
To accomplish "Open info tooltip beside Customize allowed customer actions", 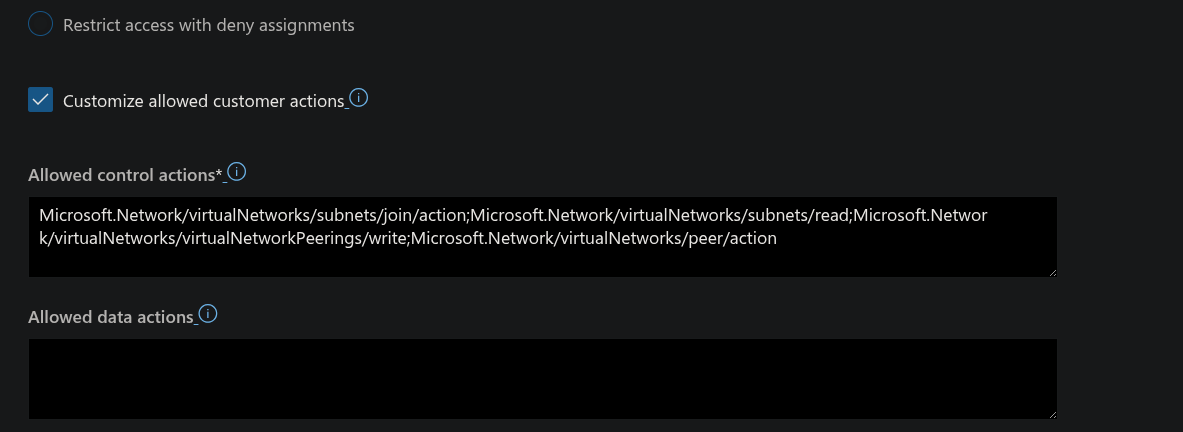I will click(x=359, y=98).
